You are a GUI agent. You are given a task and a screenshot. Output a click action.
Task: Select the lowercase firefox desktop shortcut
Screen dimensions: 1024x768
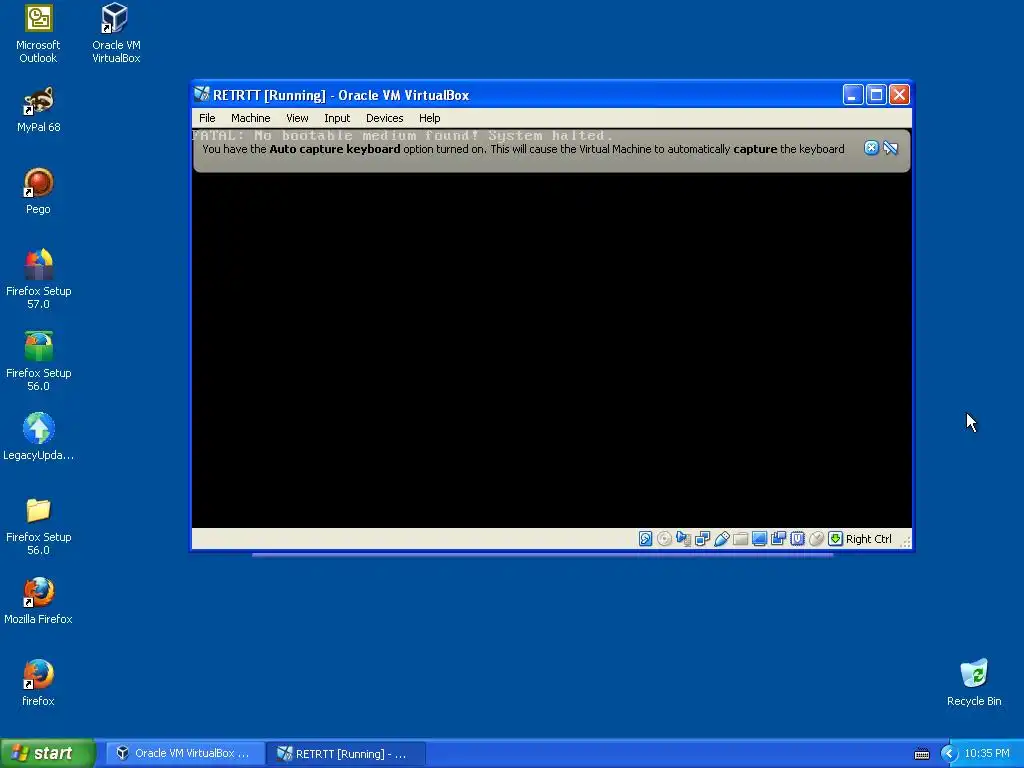coord(39,684)
